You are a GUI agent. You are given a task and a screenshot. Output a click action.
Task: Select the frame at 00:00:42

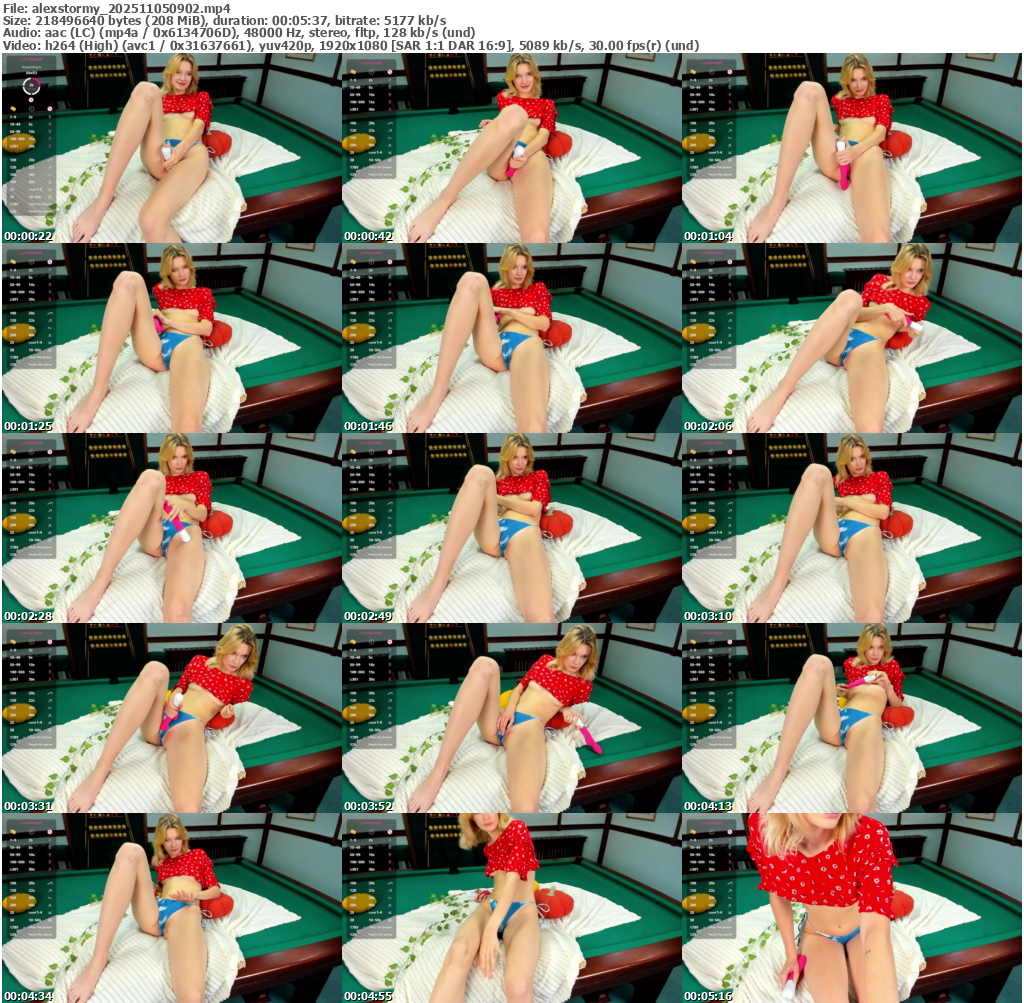(511, 148)
